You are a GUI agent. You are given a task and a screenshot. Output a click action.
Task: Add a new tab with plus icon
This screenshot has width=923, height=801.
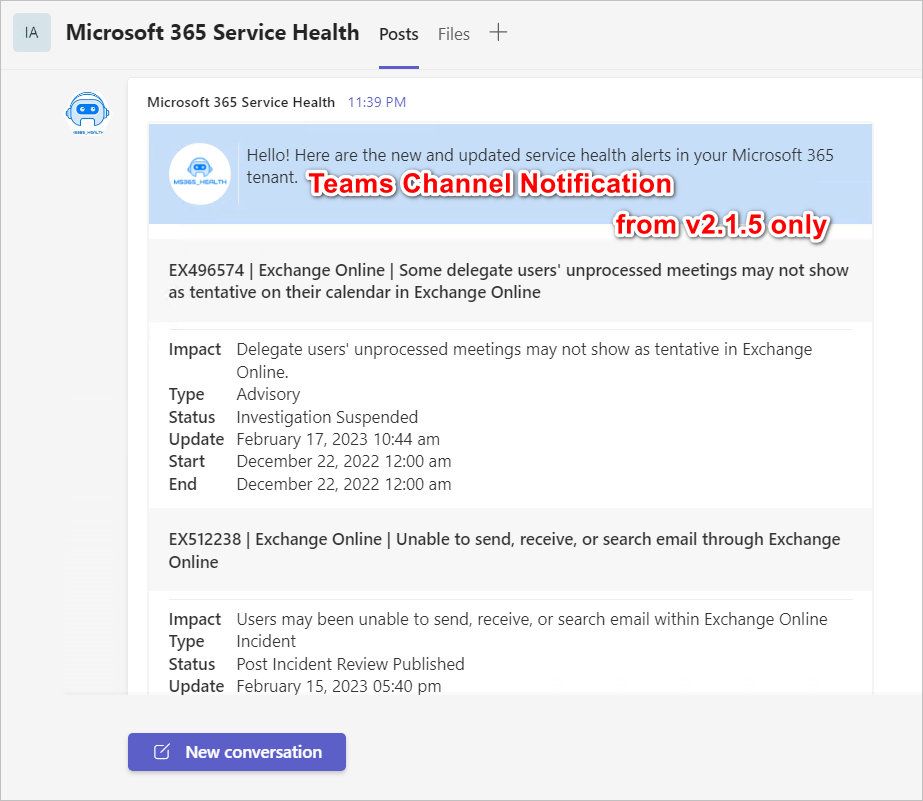[498, 32]
